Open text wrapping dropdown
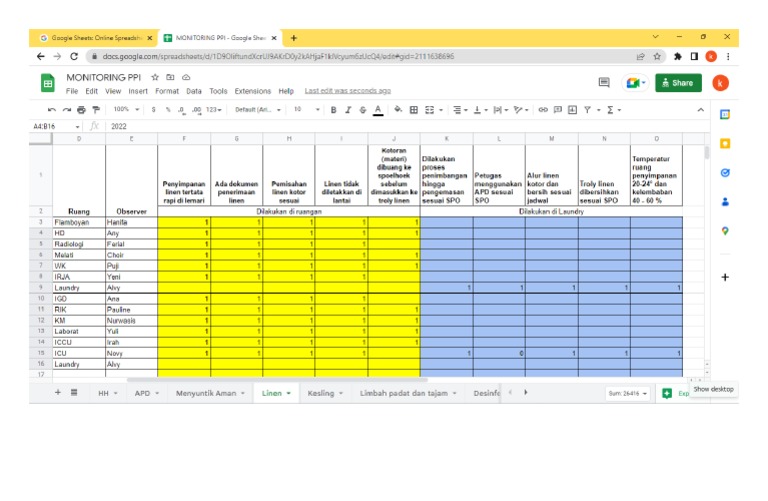This screenshot has width=768, height=501. 501,110
